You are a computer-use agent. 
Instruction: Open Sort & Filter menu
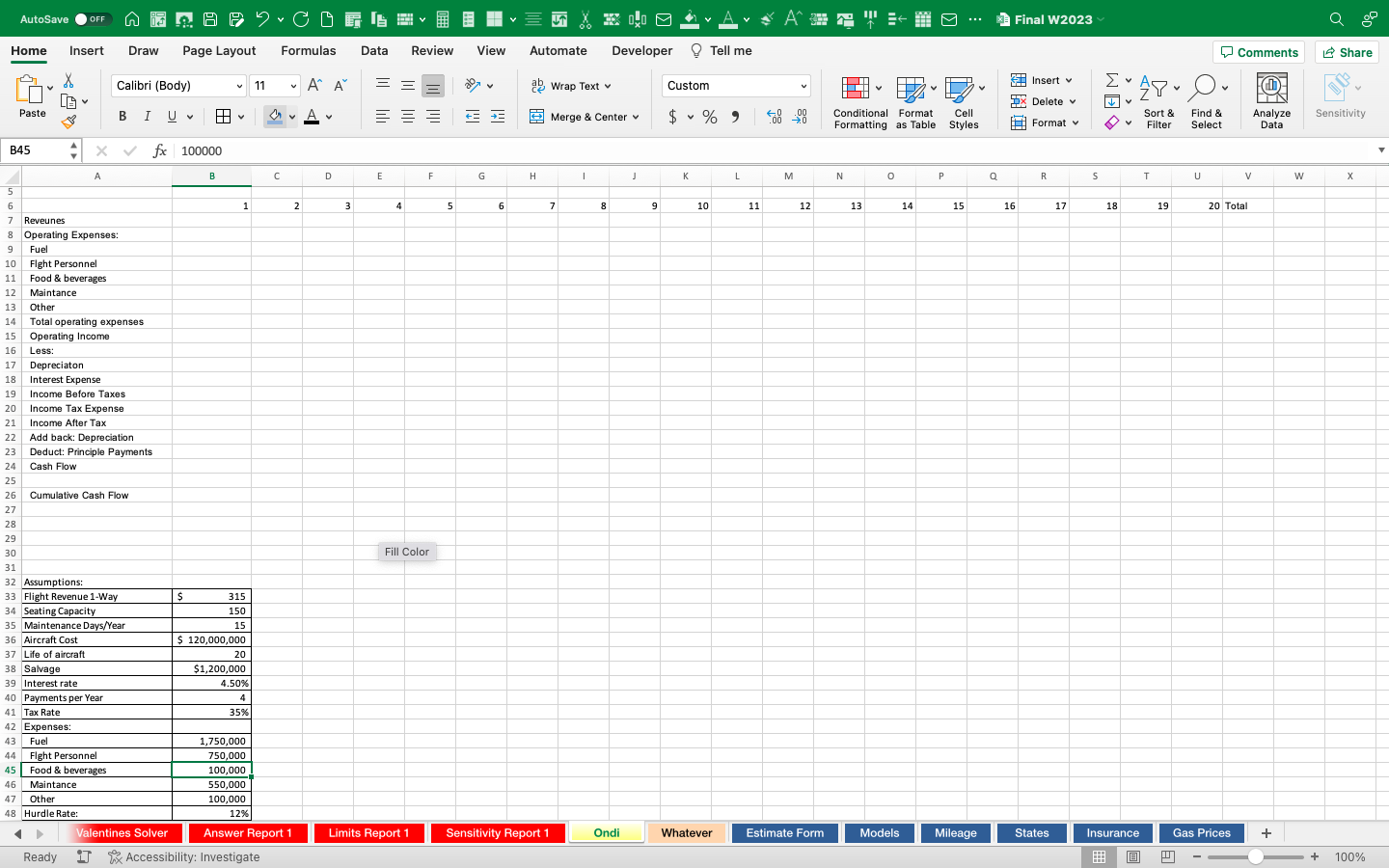point(1157,102)
